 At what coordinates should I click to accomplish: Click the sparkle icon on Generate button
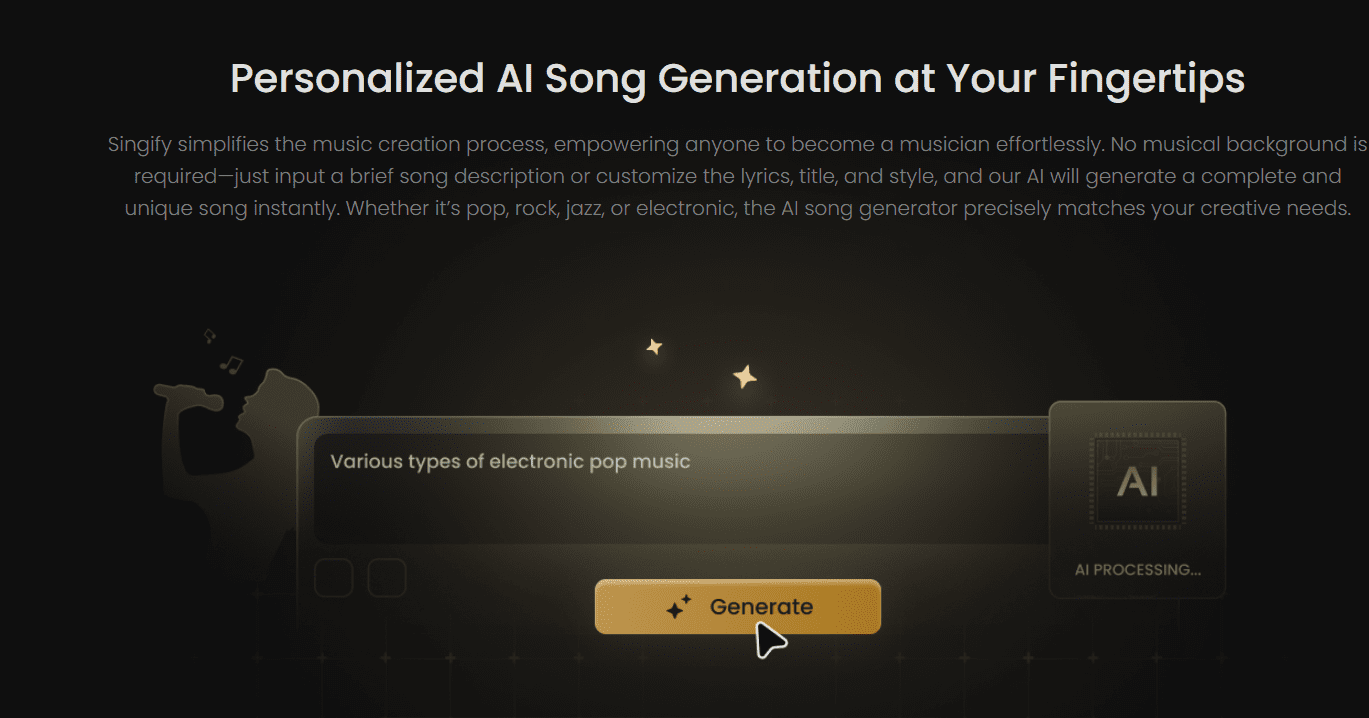point(679,607)
